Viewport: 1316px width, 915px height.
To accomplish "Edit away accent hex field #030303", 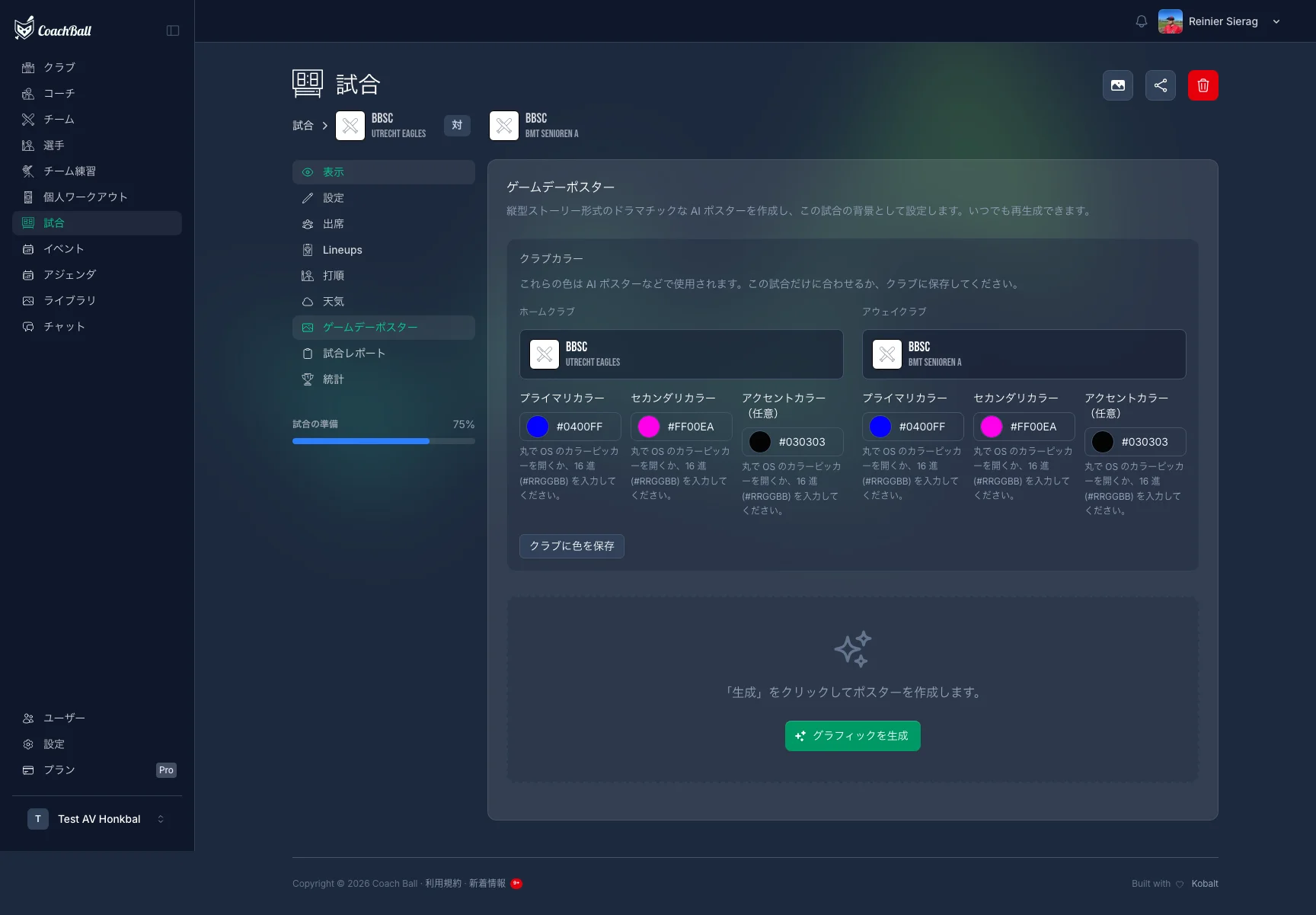I will coord(1149,442).
